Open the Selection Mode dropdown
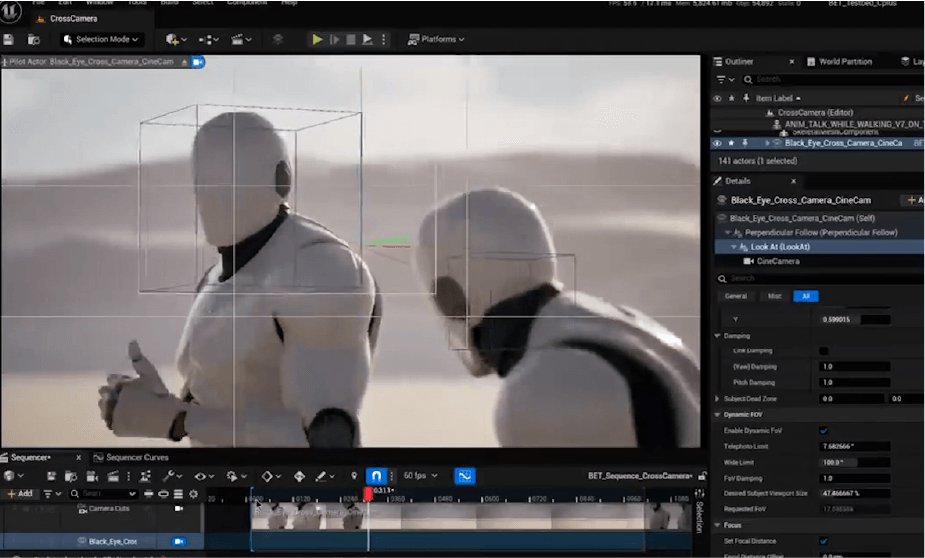The width and height of the screenshot is (925, 558). pos(101,39)
